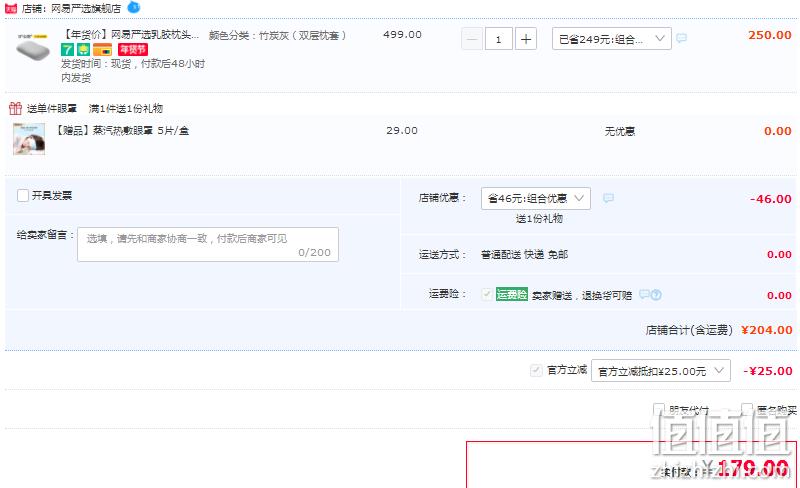Click the speech bubble icon after 退换货可赔
The width and height of the screenshot is (800, 488).
644,295
